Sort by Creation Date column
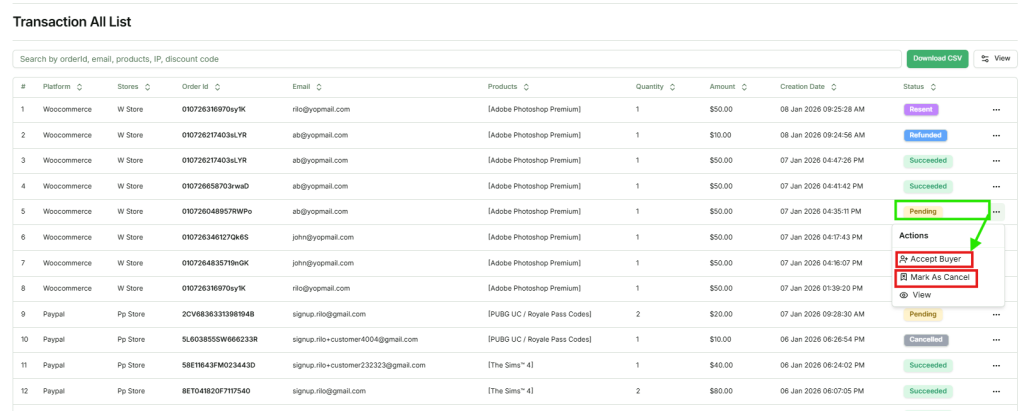This screenshot has height=411, width=1024. pyautogui.click(x=834, y=87)
